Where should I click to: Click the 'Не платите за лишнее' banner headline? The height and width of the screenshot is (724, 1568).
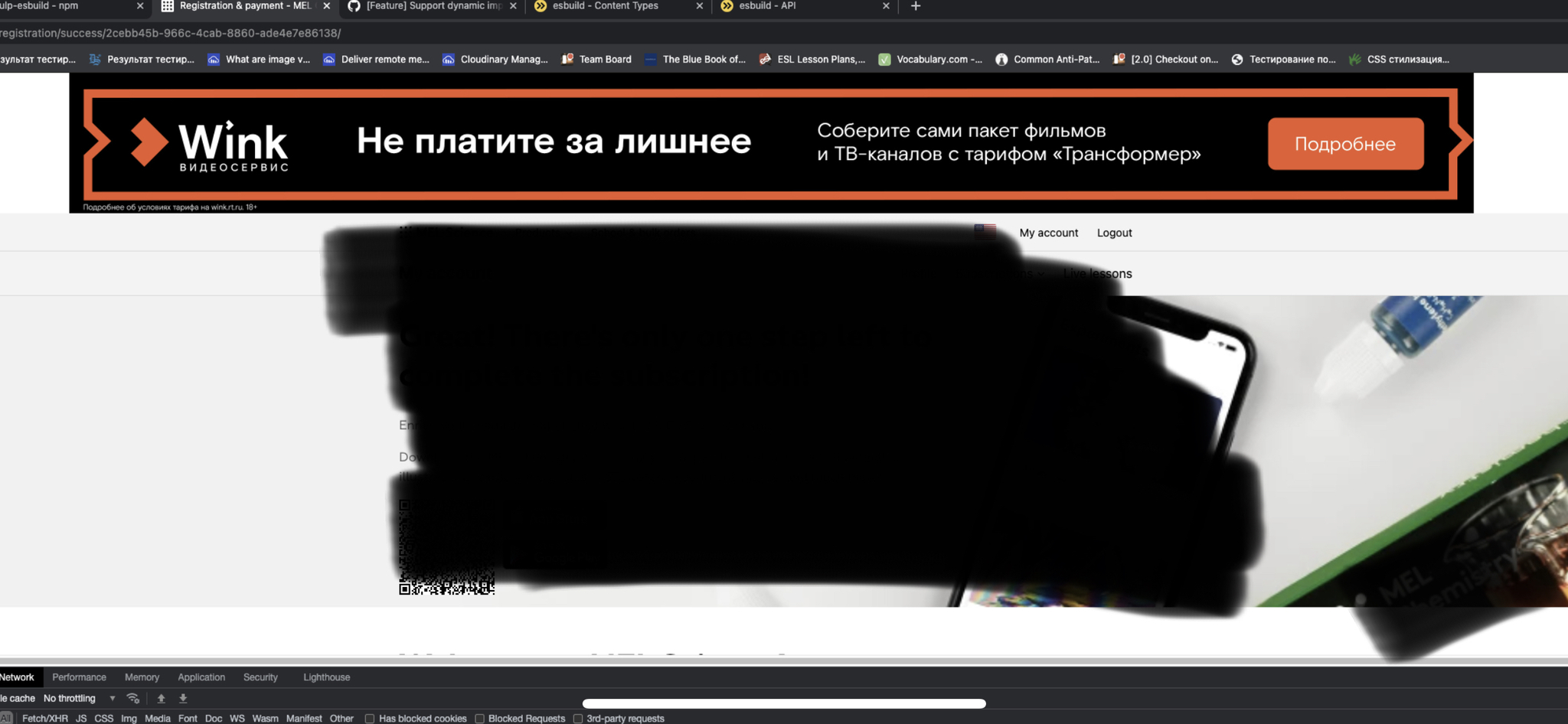pyautogui.click(x=554, y=142)
